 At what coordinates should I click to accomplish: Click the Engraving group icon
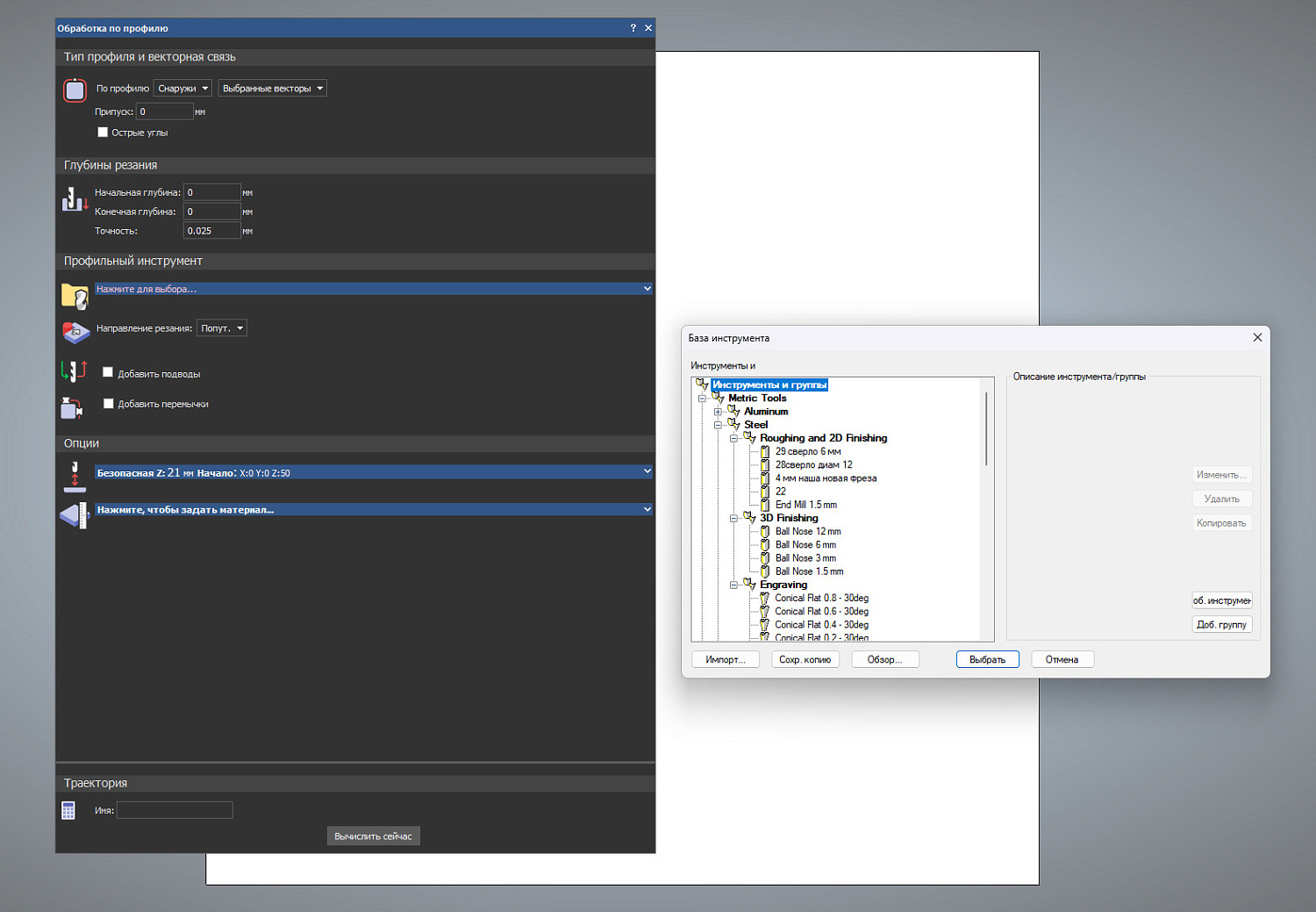[x=750, y=585]
